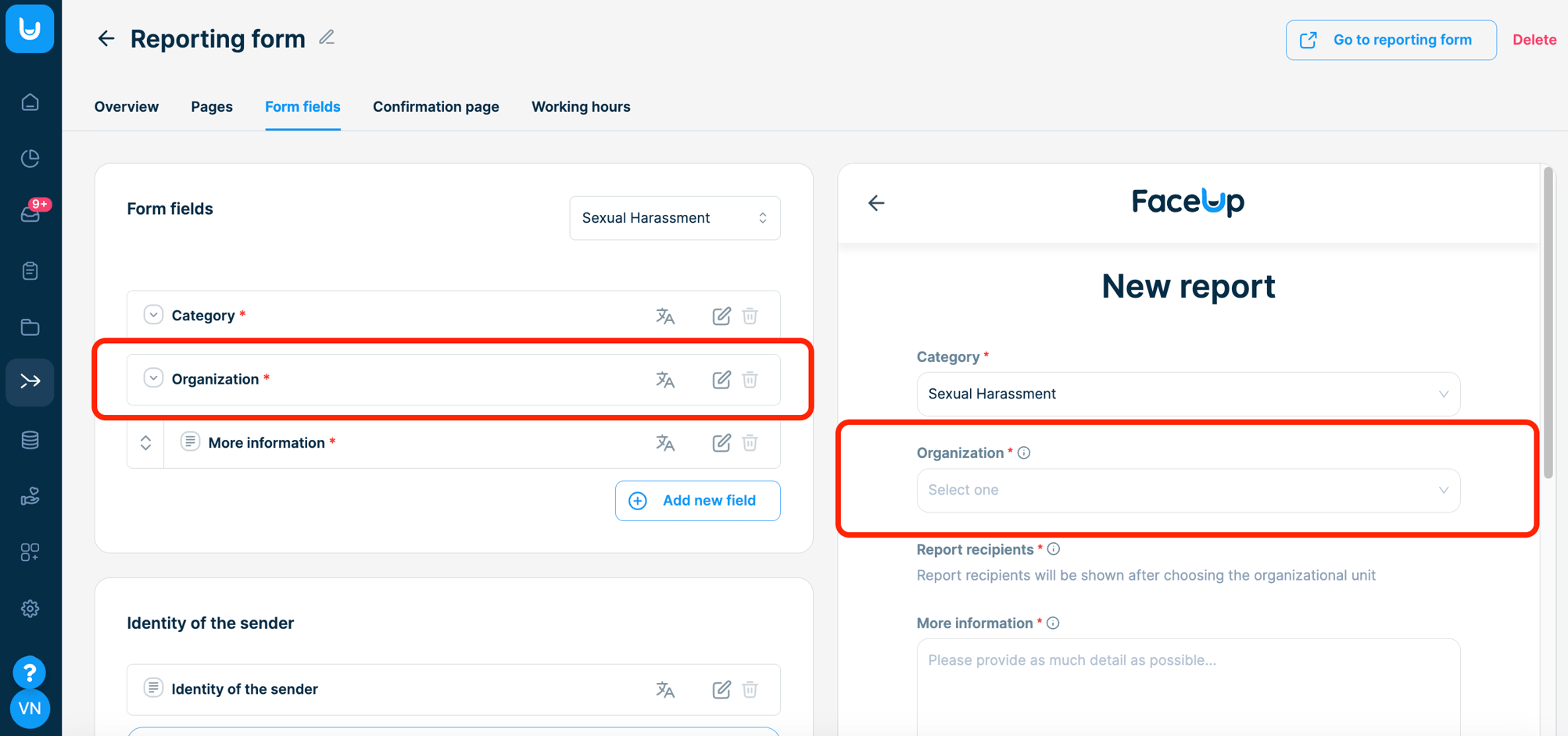Open the preview Category dropdown
This screenshot has width=1568, height=736.
coord(1188,394)
